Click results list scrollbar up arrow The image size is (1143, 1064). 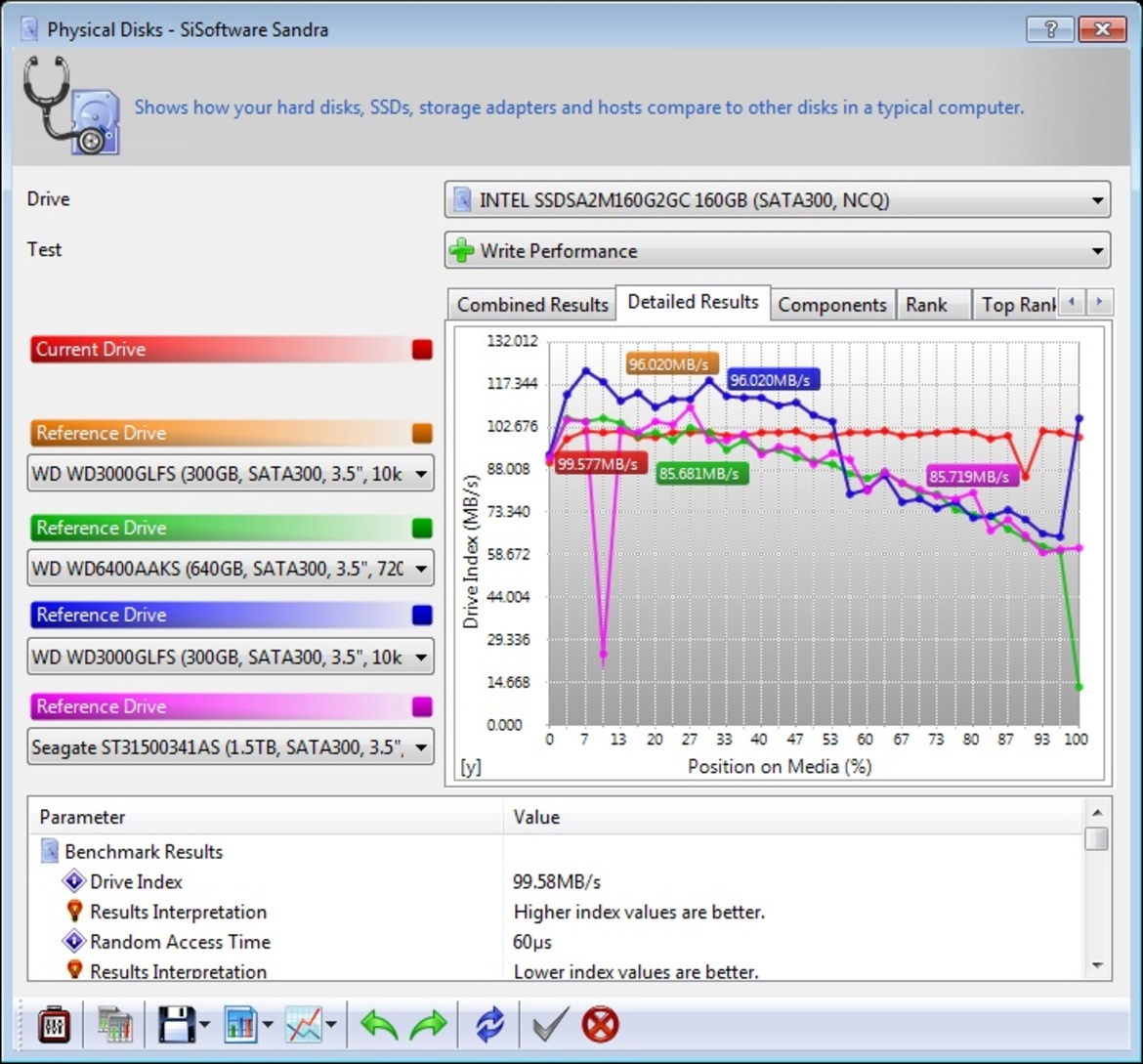(1096, 812)
